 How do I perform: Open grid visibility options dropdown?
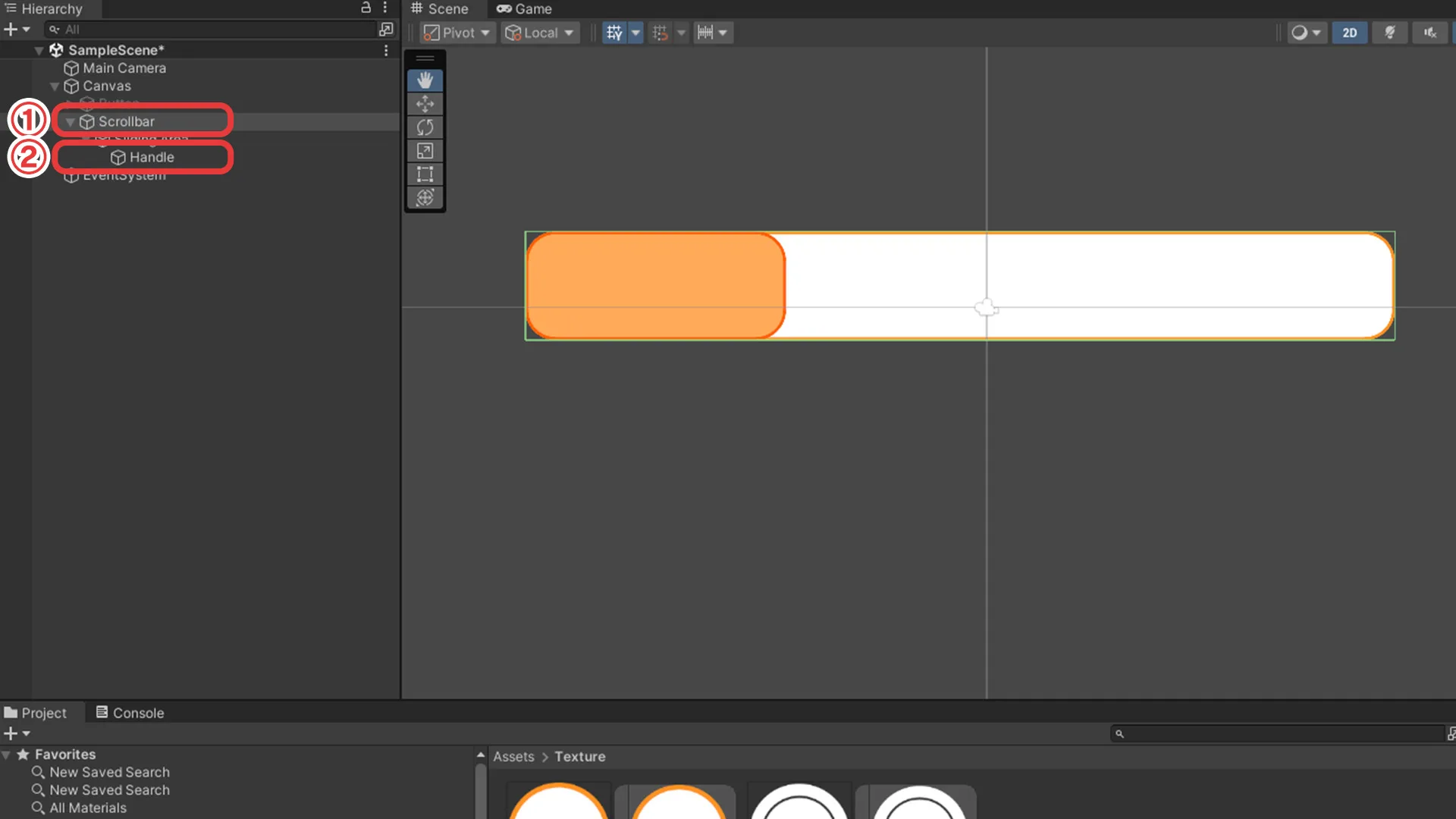pyautogui.click(x=636, y=33)
